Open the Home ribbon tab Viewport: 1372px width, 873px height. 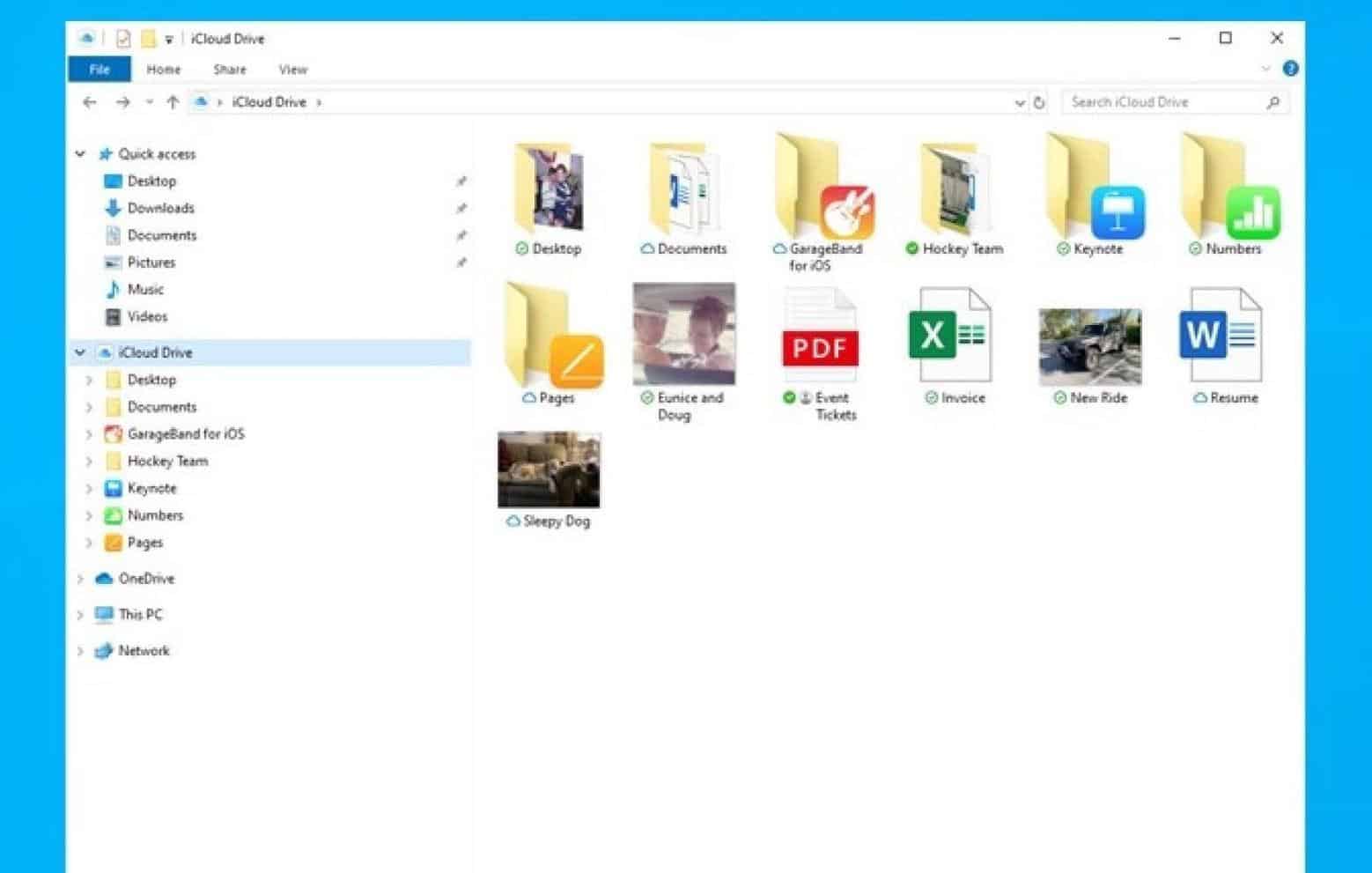tap(164, 70)
